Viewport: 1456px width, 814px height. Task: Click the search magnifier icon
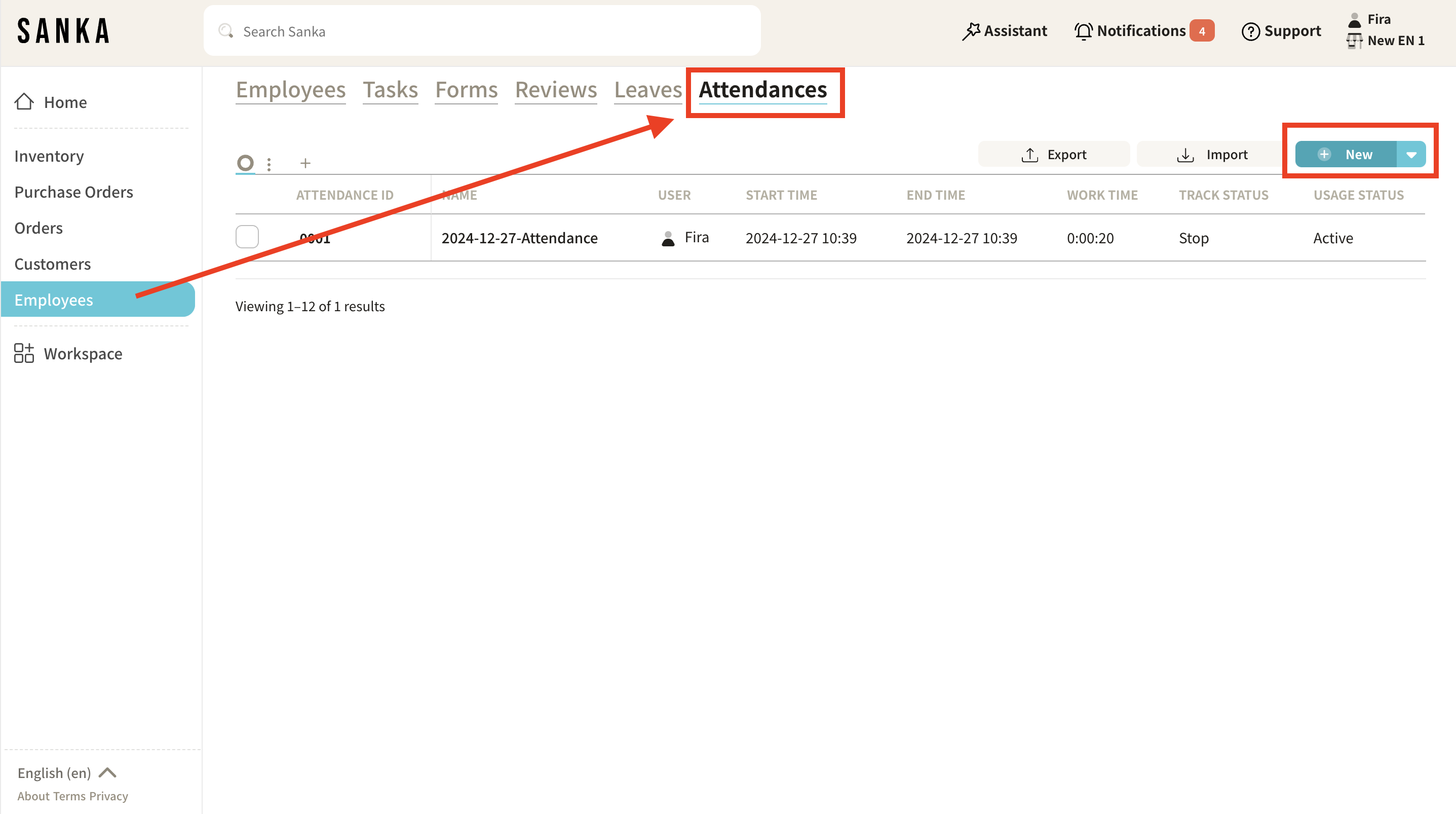pos(226,31)
